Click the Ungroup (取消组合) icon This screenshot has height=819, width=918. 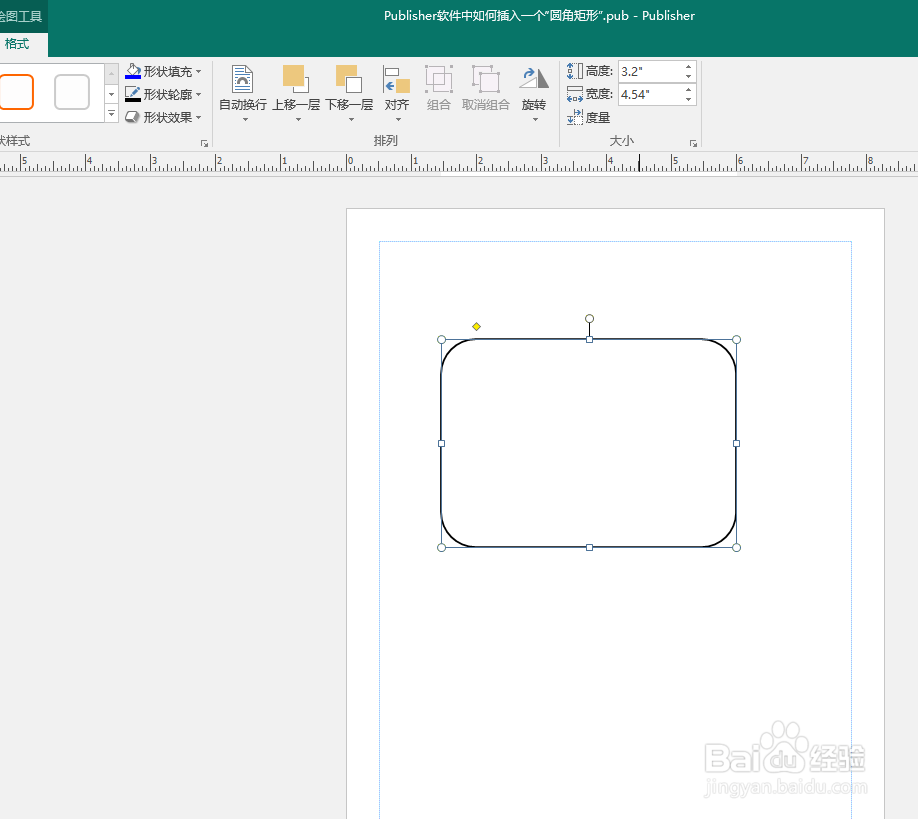tap(485, 80)
